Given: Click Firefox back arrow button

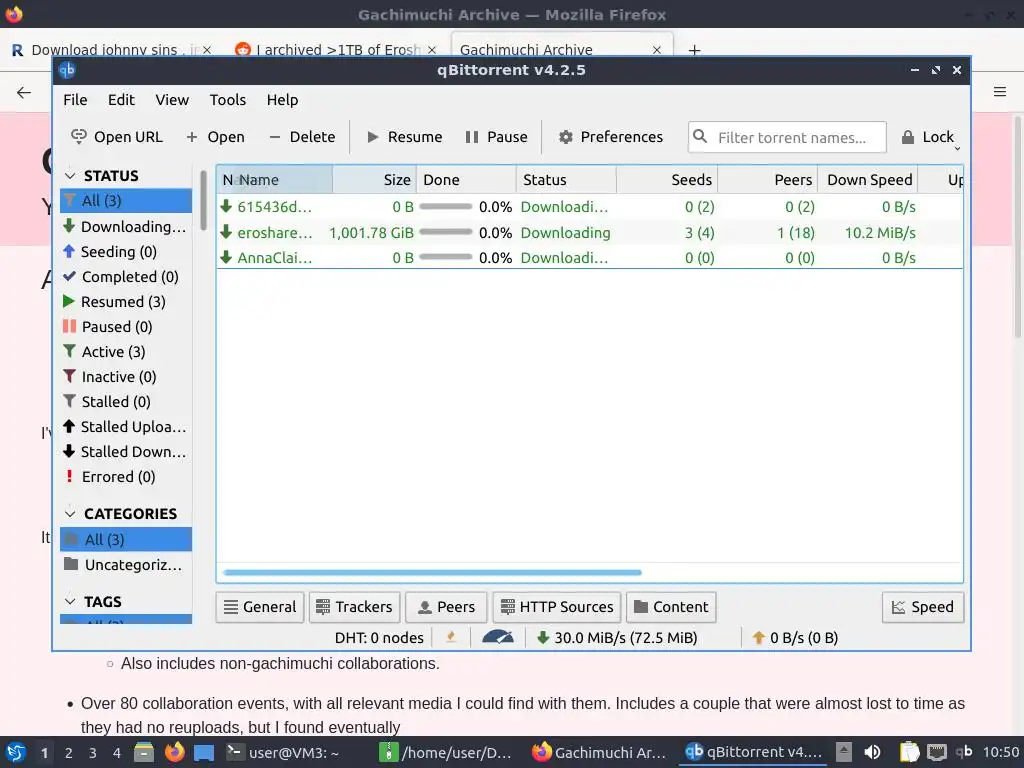Looking at the screenshot, I should [24, 93].
